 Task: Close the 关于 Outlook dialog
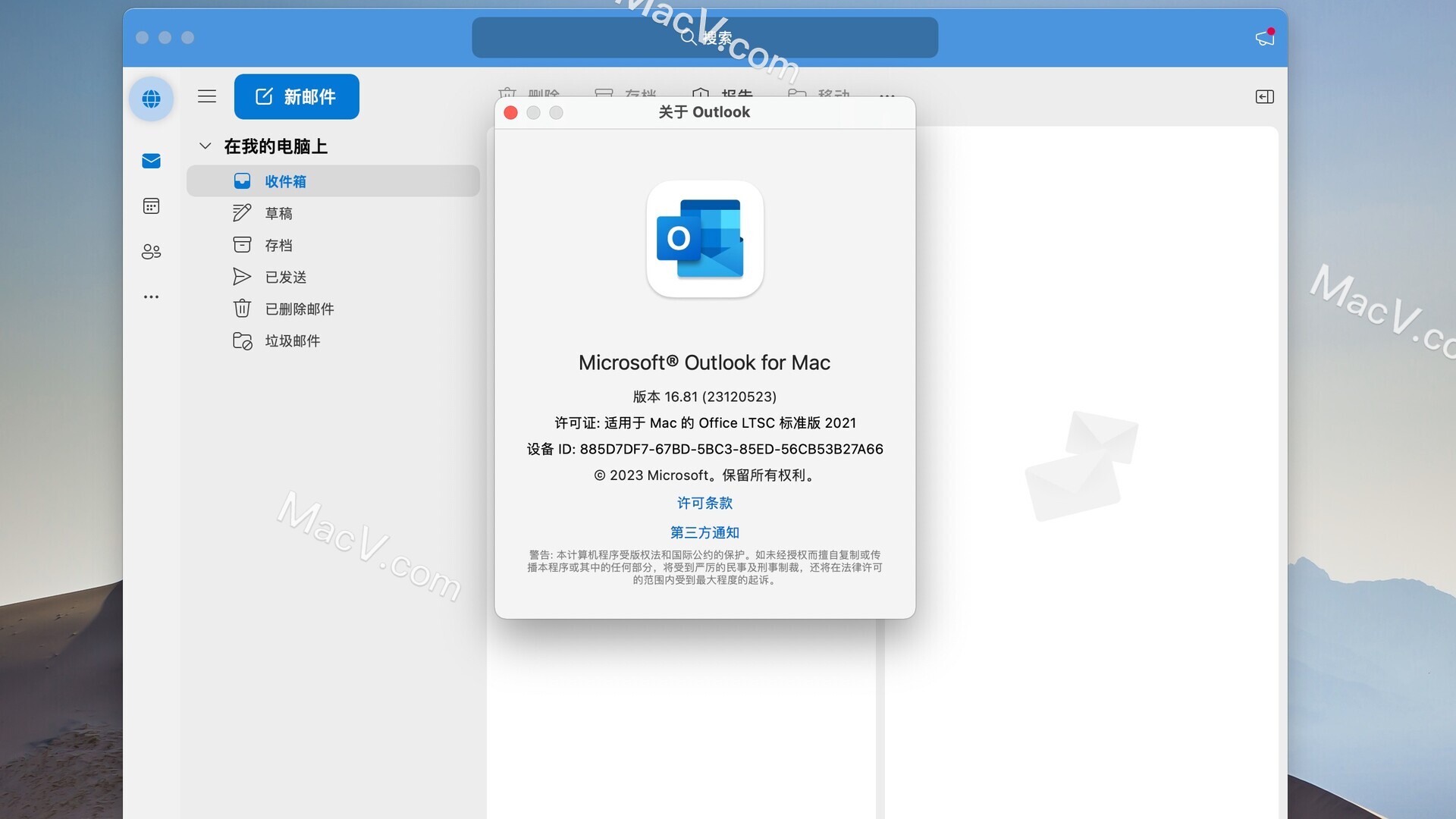coord(511,112)
